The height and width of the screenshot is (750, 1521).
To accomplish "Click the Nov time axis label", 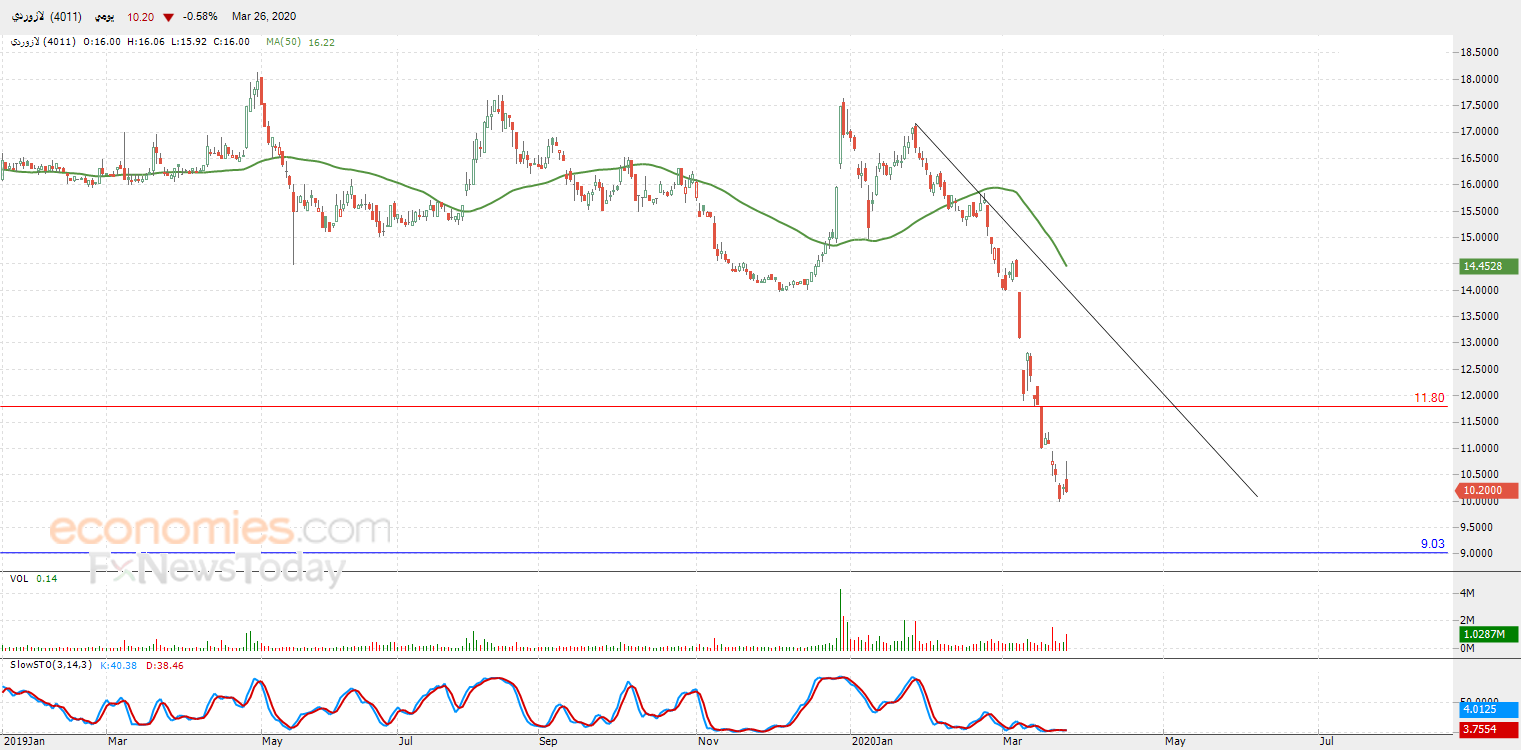I will [x=708, y=741].
